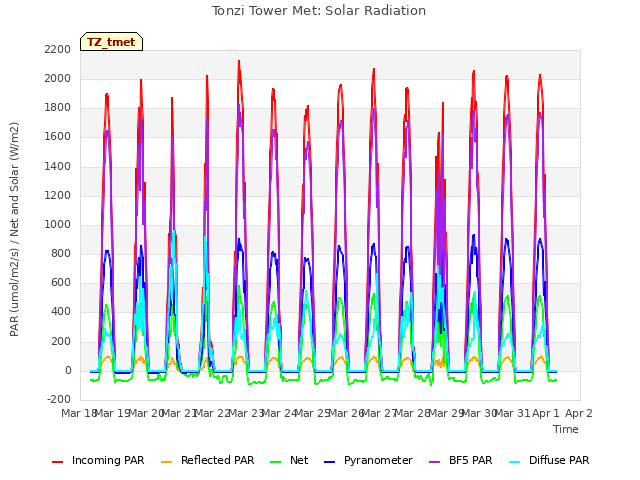Click the x-axis title Time

tap(566, 429)
